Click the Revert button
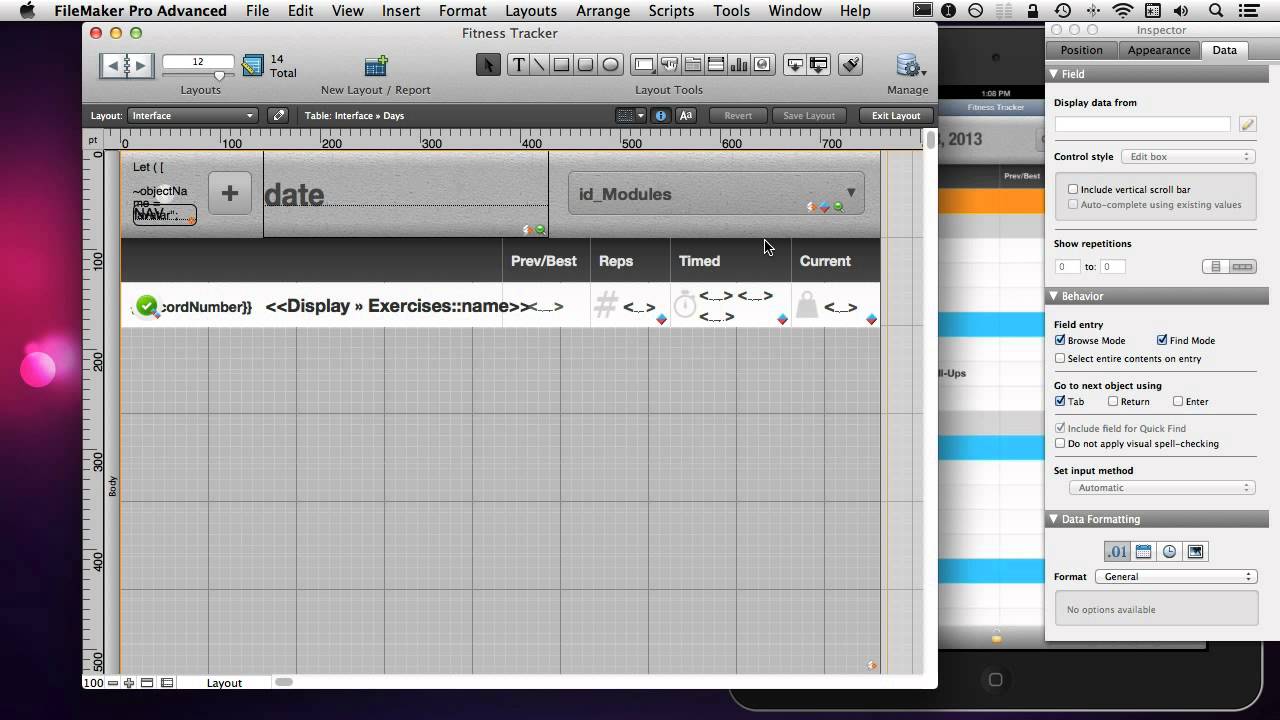1280x720 pixels. [738, 116]
